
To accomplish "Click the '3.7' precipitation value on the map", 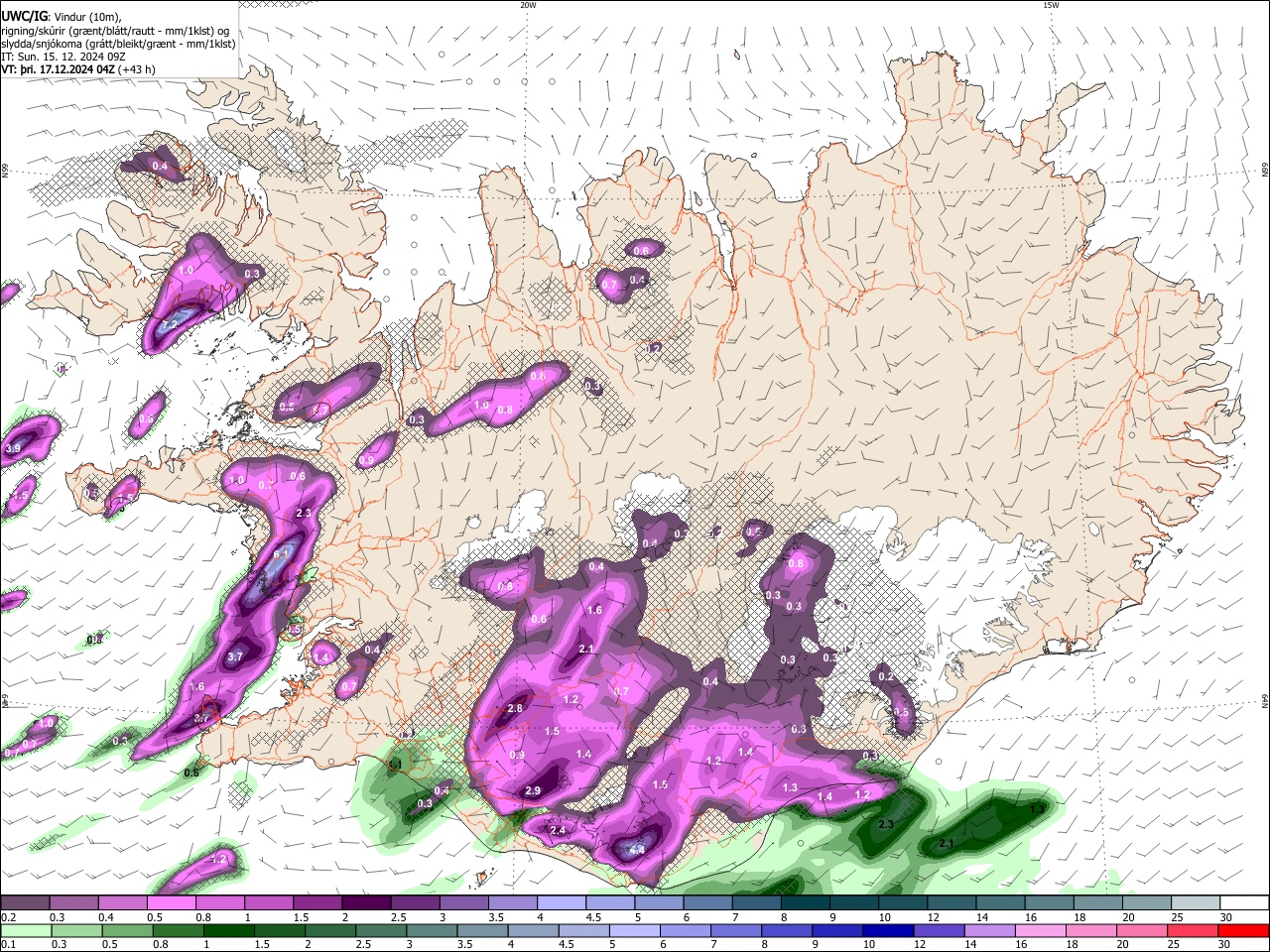I will pos(235,656).
